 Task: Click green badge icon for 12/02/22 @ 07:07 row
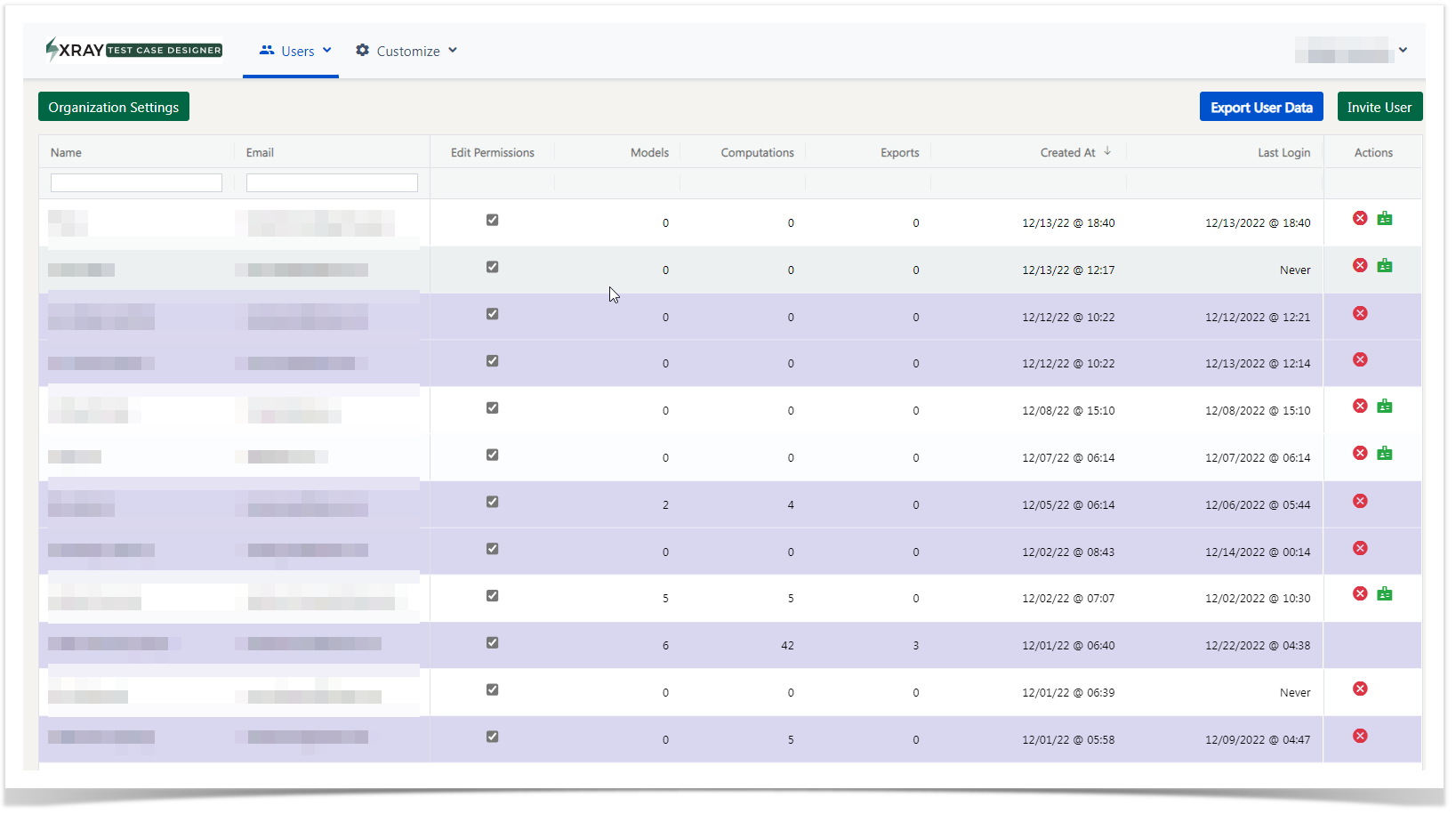click(x=1385, y=593)
